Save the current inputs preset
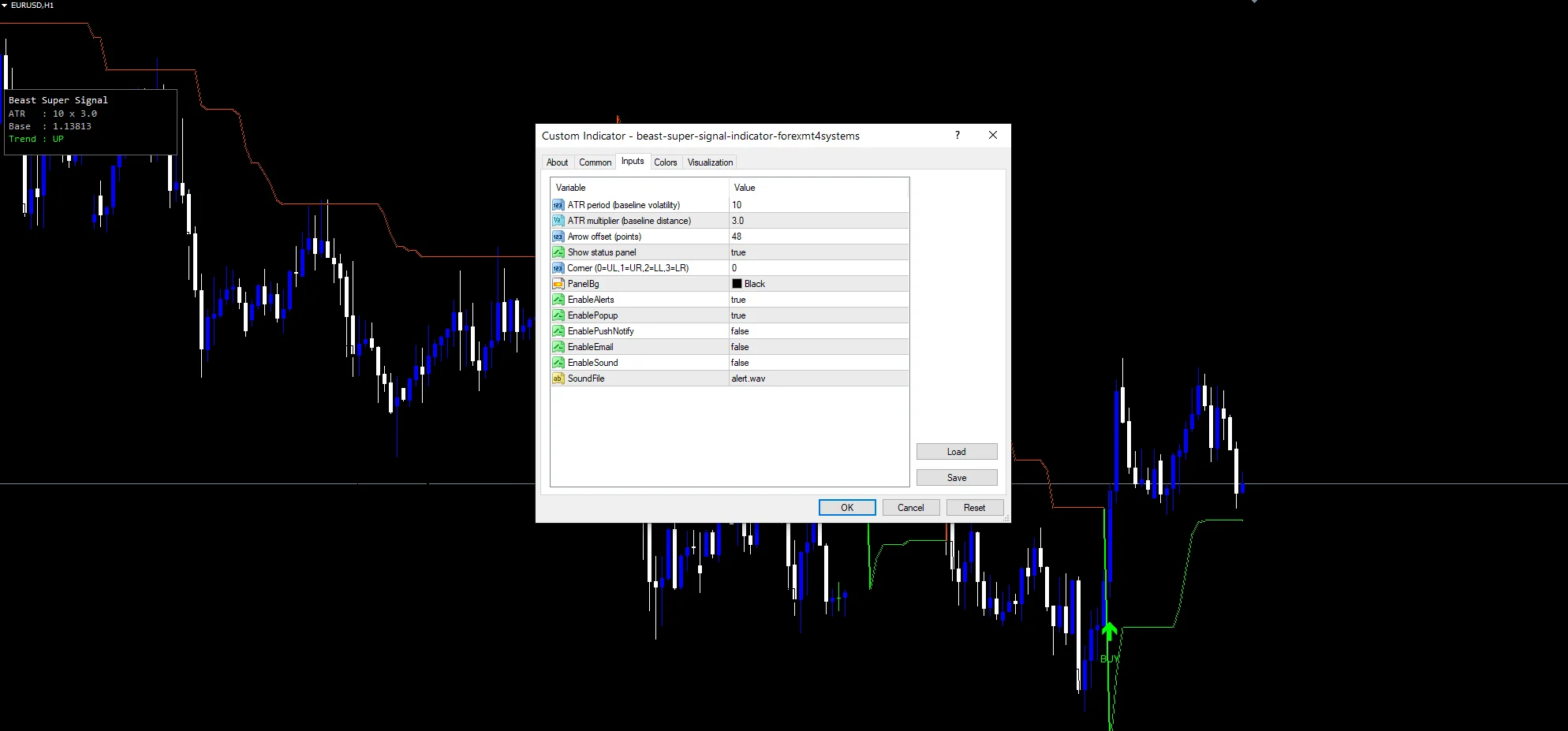This screenshot has height=731, width=1568. coord(957,478)
